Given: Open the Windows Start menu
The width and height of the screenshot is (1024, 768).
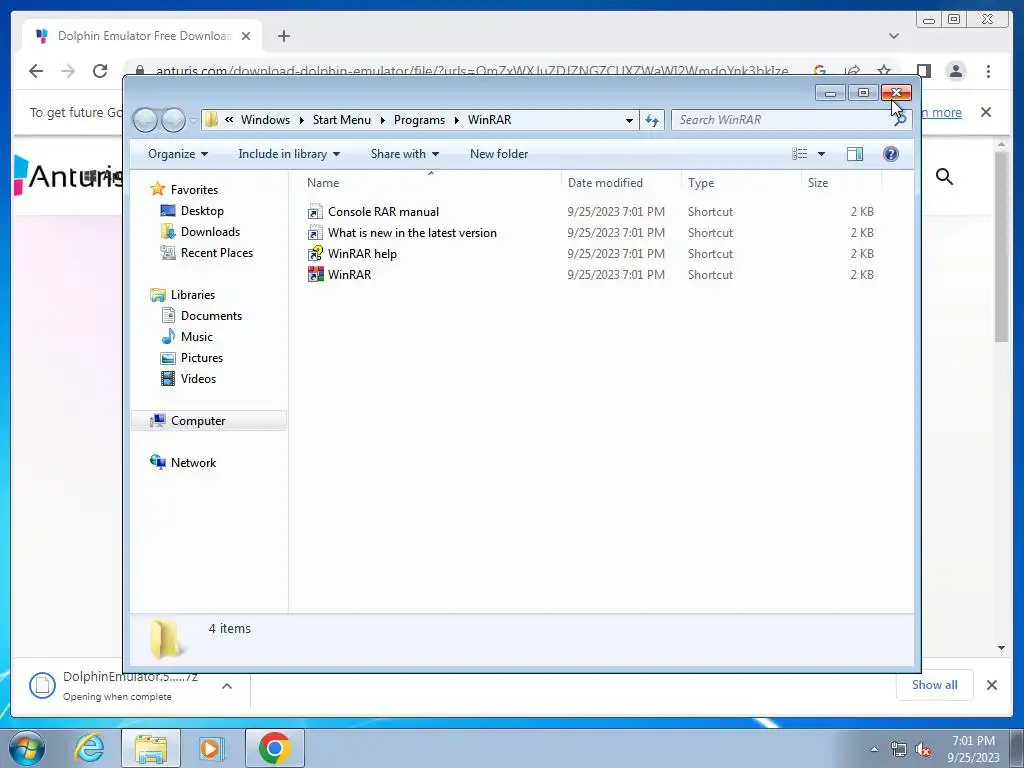Looking at the screenshot, I should [27, 748].
